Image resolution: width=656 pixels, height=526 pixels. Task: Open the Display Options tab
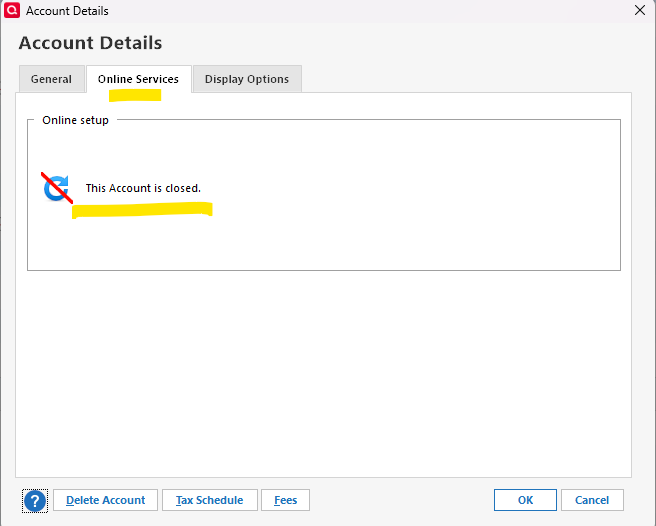click(x=247, y=79)
